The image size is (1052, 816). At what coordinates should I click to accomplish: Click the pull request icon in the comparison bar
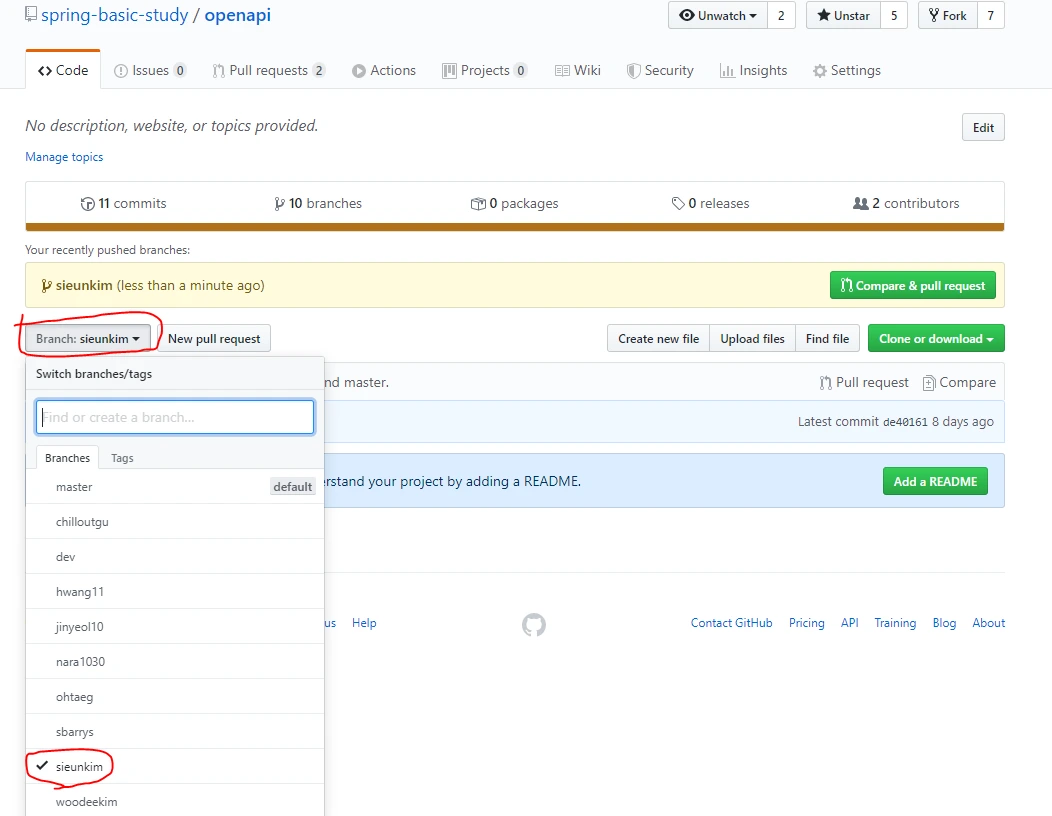(x=825, y=382)
